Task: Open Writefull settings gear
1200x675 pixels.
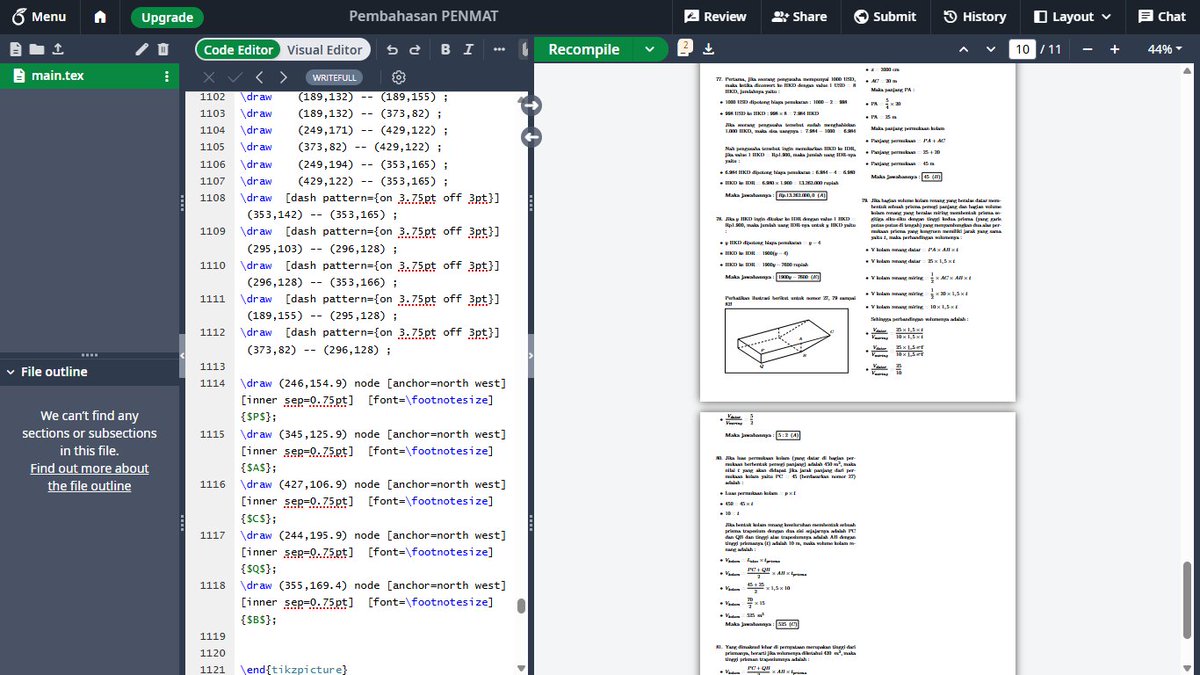Action: click(399, 77)
